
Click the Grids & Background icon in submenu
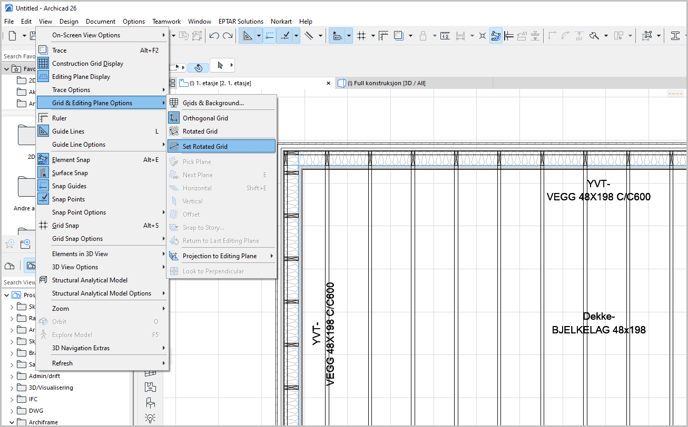[x=174, y=103]
